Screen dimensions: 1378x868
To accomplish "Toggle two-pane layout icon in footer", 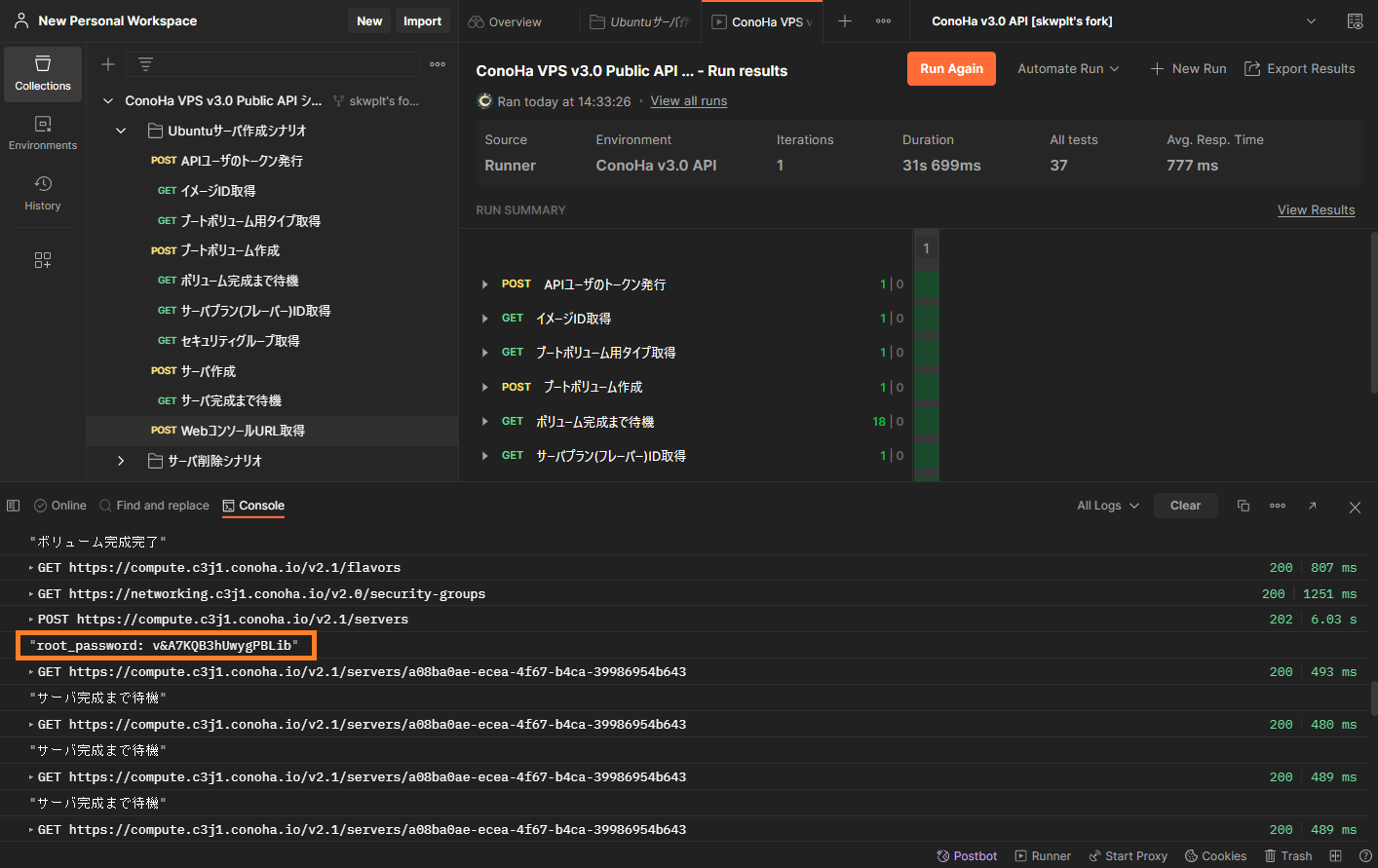I will 1335,856.
